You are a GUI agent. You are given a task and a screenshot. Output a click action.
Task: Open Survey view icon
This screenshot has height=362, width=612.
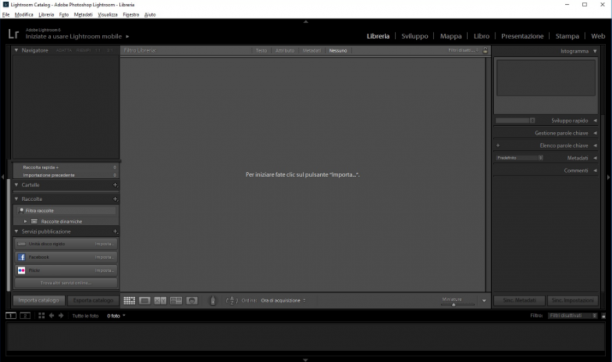tap(176, 300)
